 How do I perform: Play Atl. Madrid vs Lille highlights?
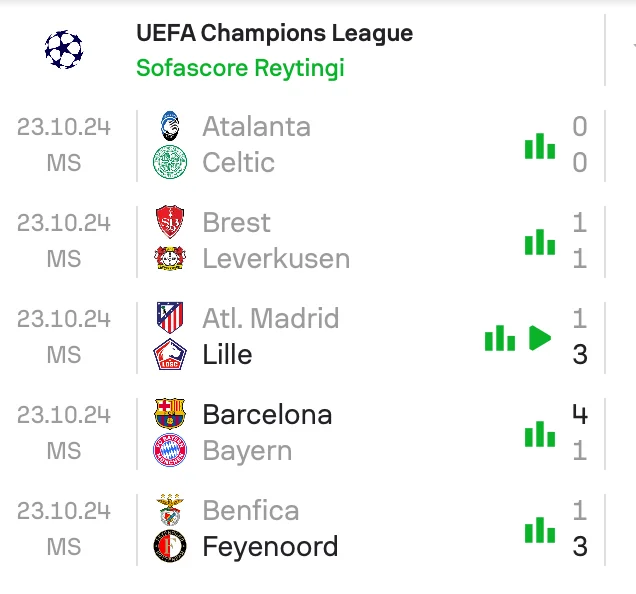pos(541,338)
